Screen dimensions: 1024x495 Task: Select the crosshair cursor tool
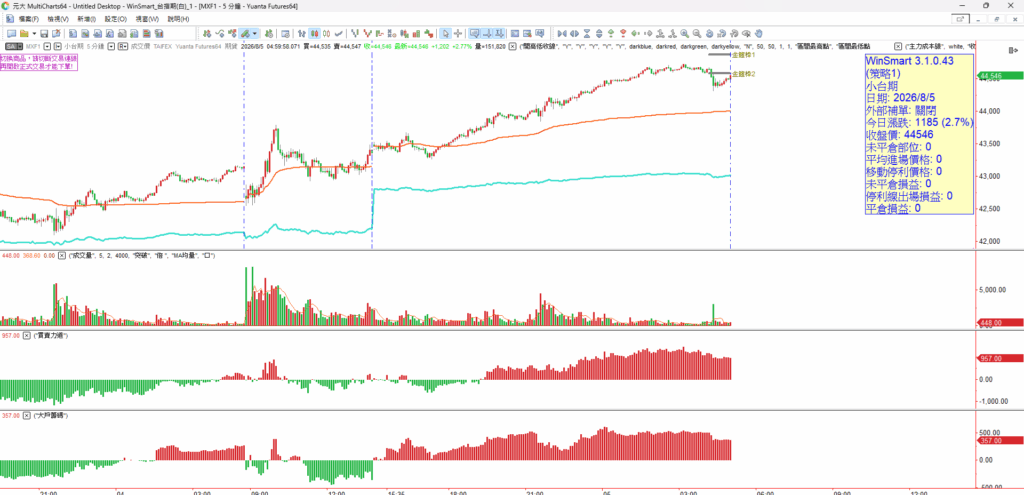coord(458,33)
